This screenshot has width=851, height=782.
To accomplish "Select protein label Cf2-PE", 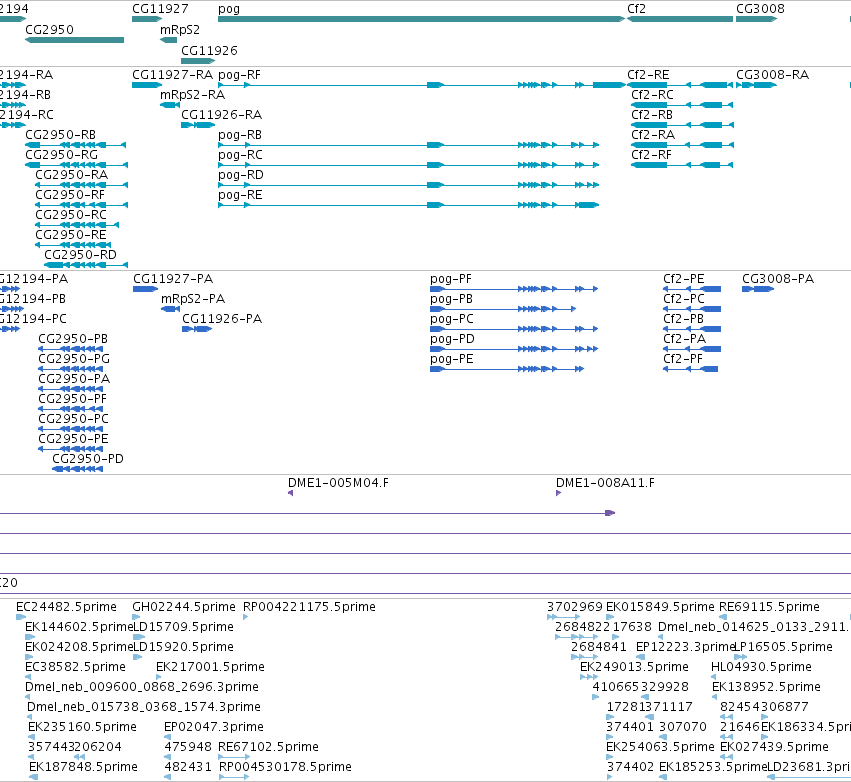I will click(683, 279).
